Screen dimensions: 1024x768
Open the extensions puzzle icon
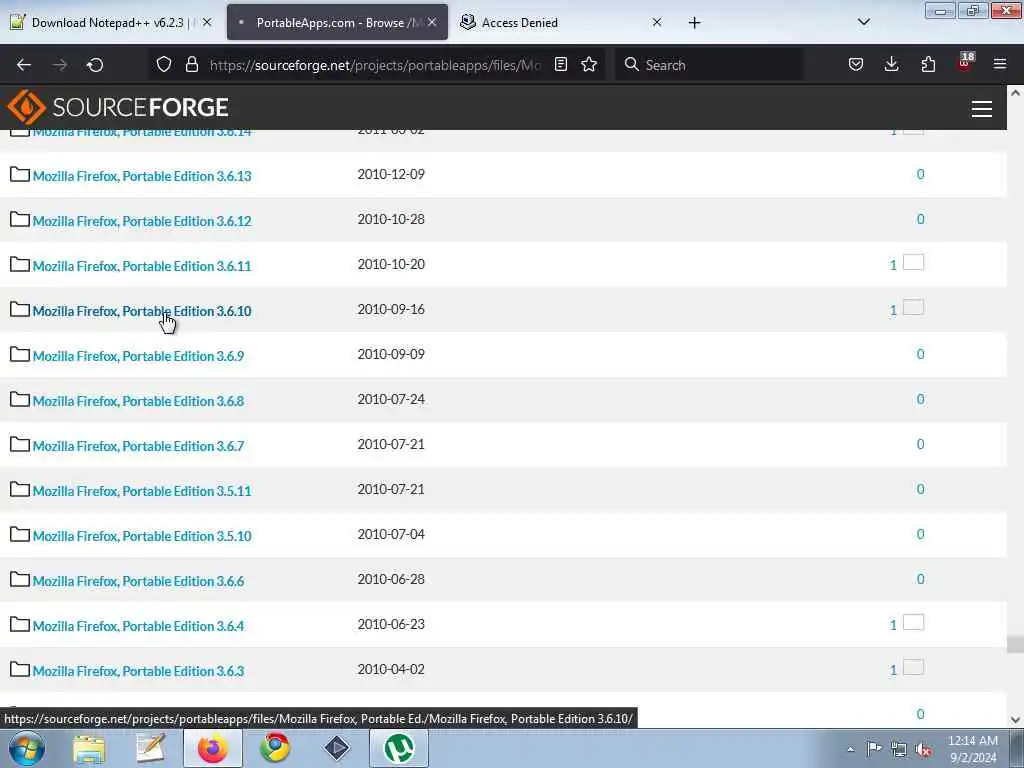tap(928, 64)
